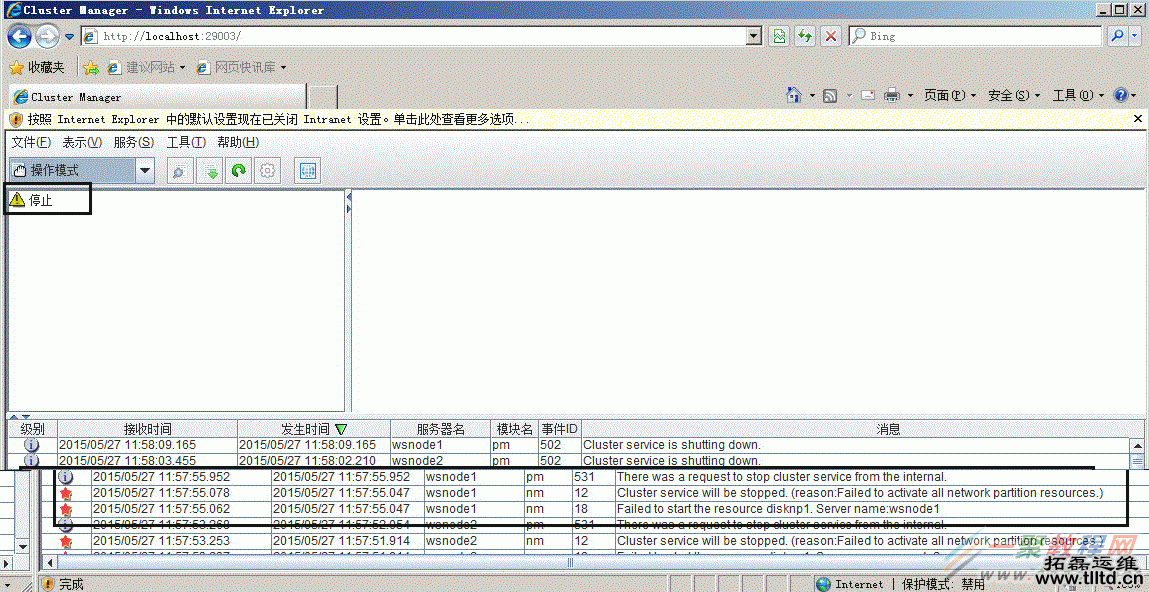
Task: Click the green circular reload icon
Action: coord(238,171)
